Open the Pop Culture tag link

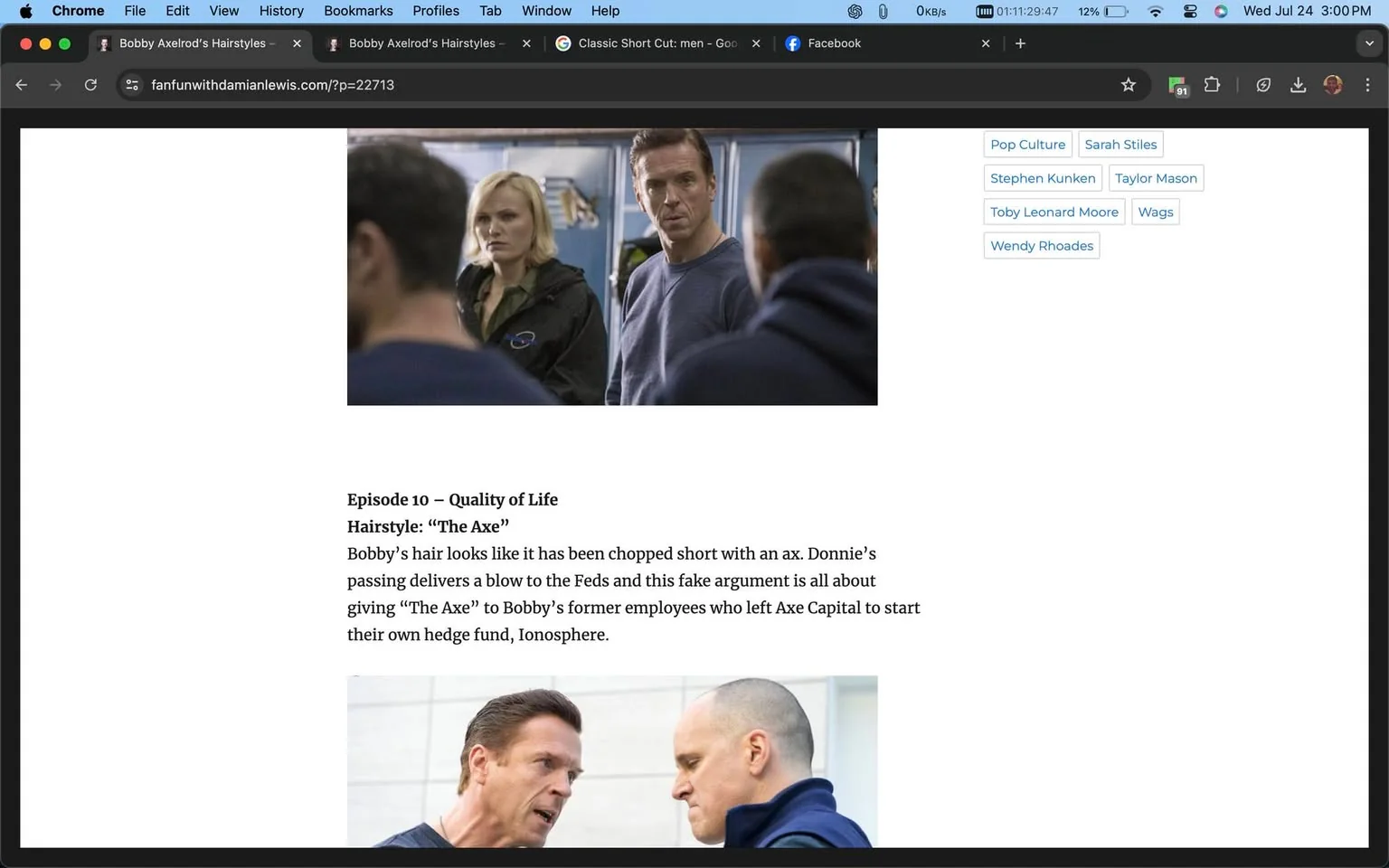pos(1027,145)
